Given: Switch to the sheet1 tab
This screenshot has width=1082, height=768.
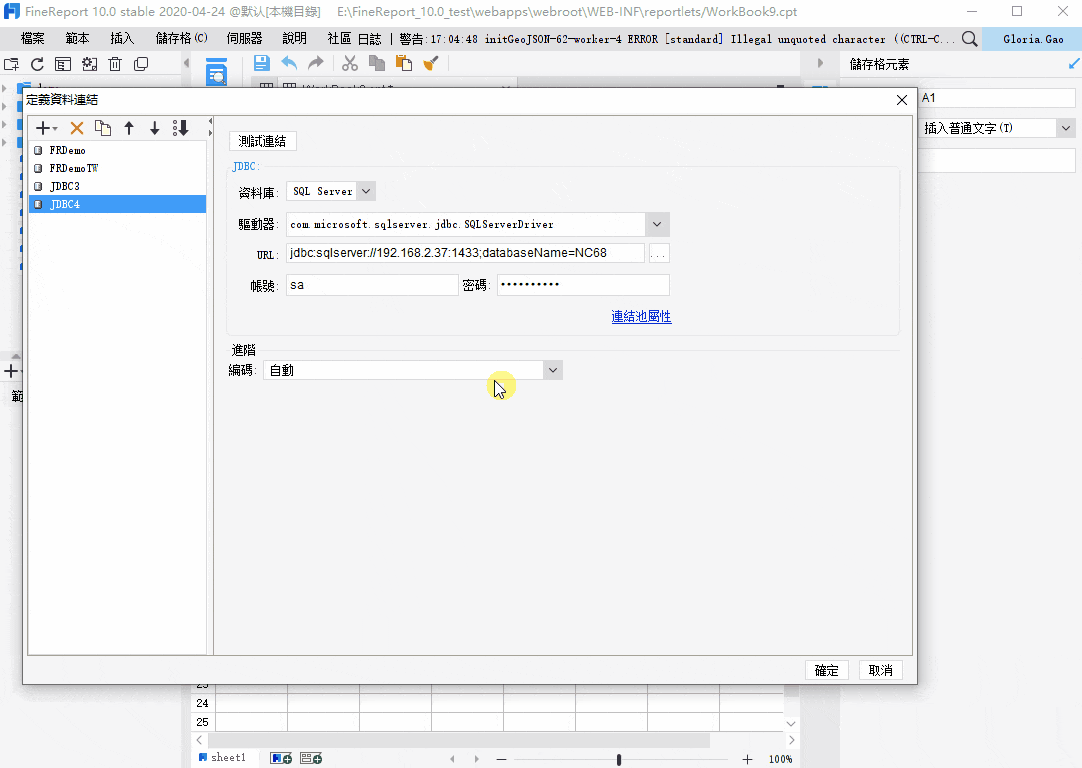Looking at the screenshot, I should point(224,757).
